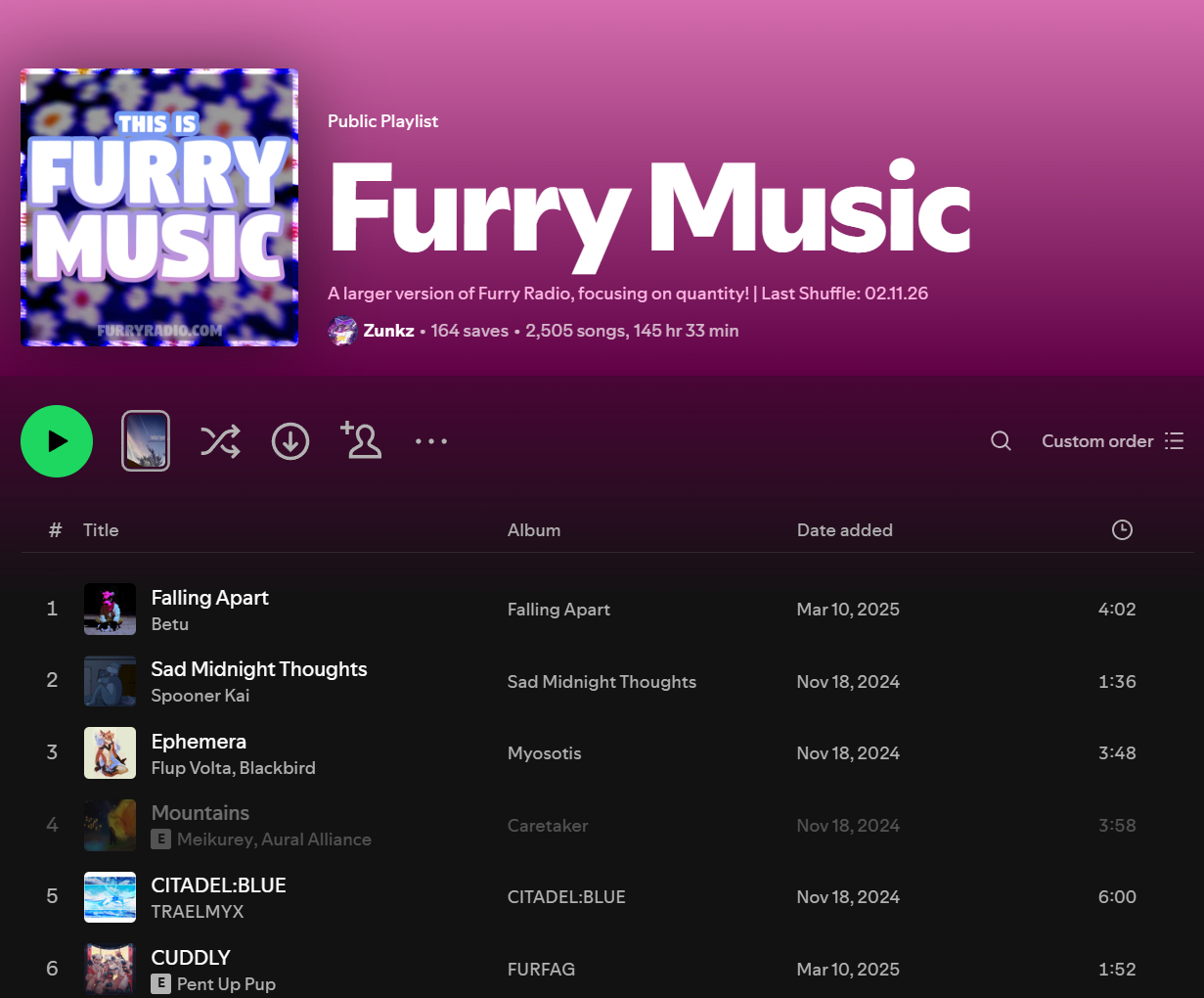Screen dimensions: 1204x998
Task: Sort by the Date added column header
Action: tap(844, 529)
